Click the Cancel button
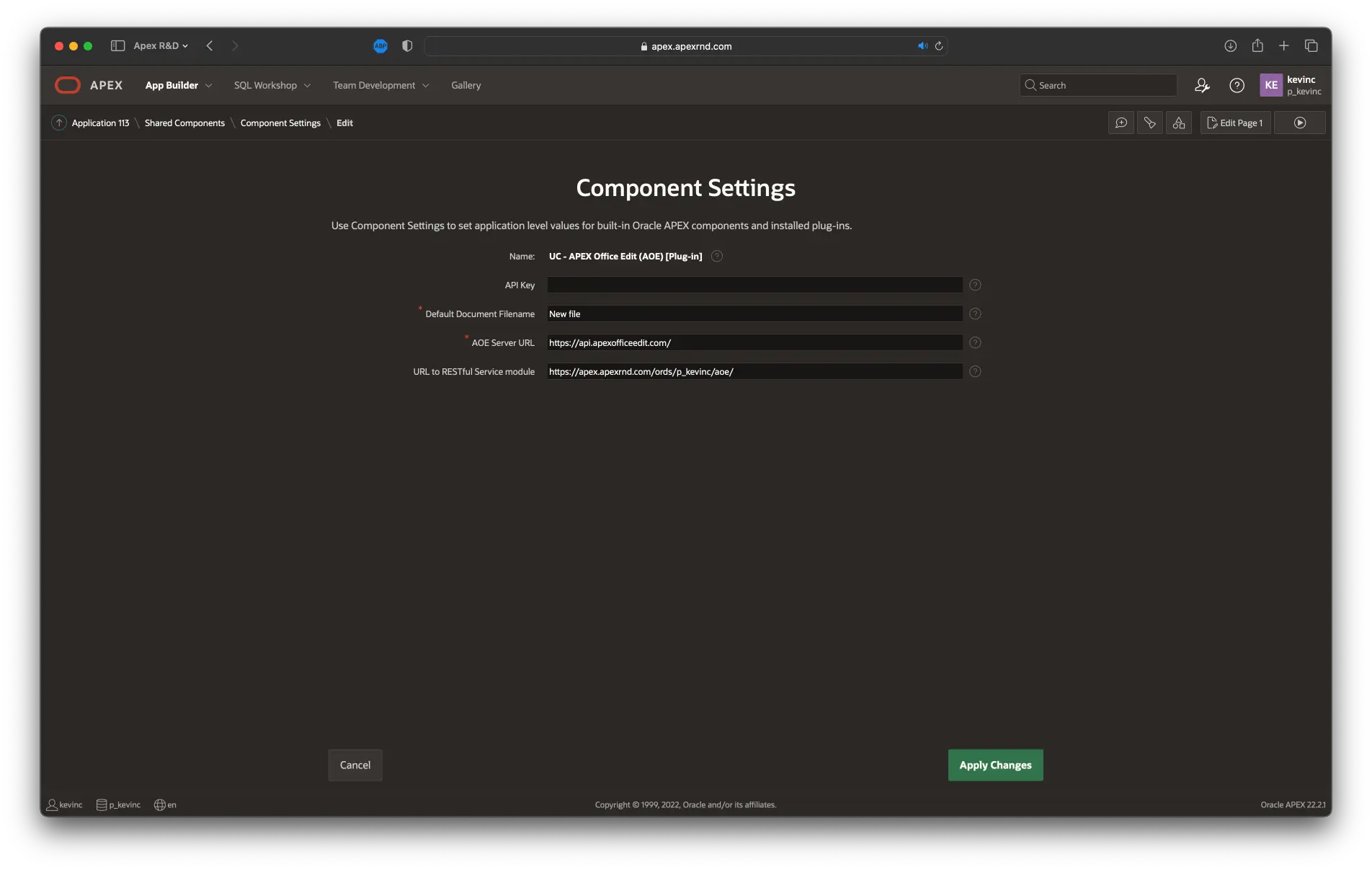The height and width of the screenshot is (870, 1372). point(355,765)
